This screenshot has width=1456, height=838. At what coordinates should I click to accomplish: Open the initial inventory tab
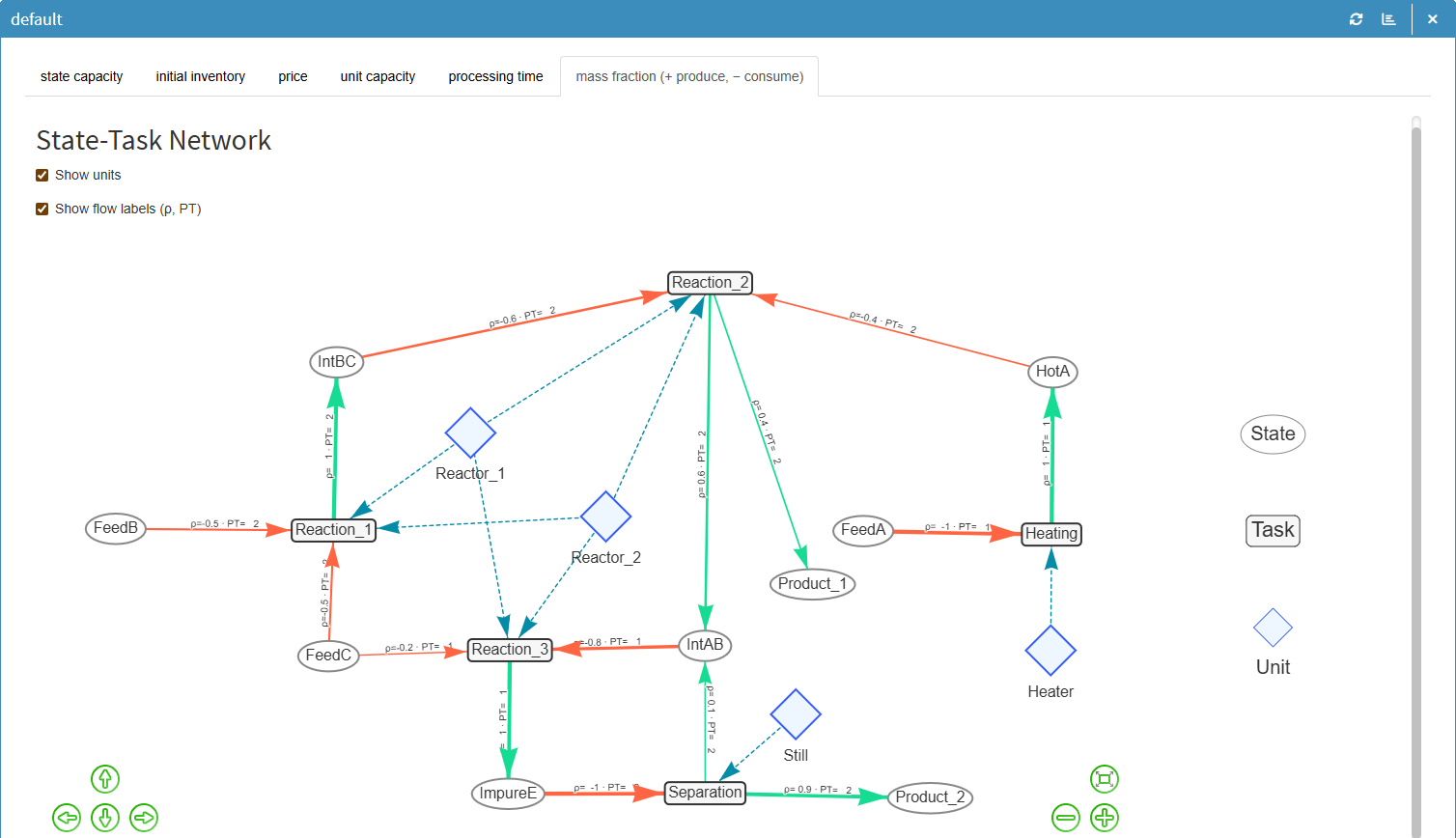[x=201, y=76]
